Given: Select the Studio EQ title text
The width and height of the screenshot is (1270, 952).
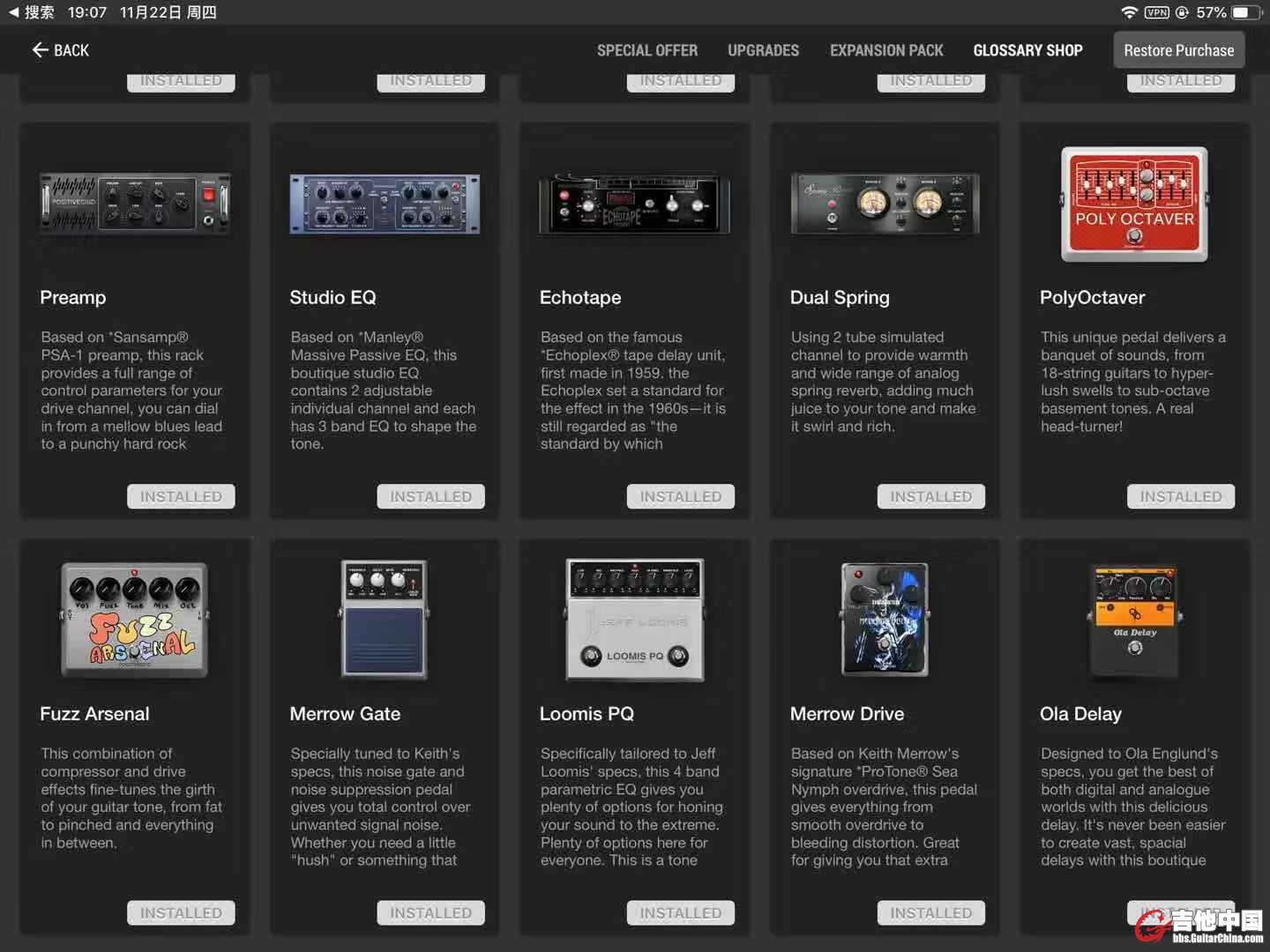Looking at the screenshot, I should (332, 298).
